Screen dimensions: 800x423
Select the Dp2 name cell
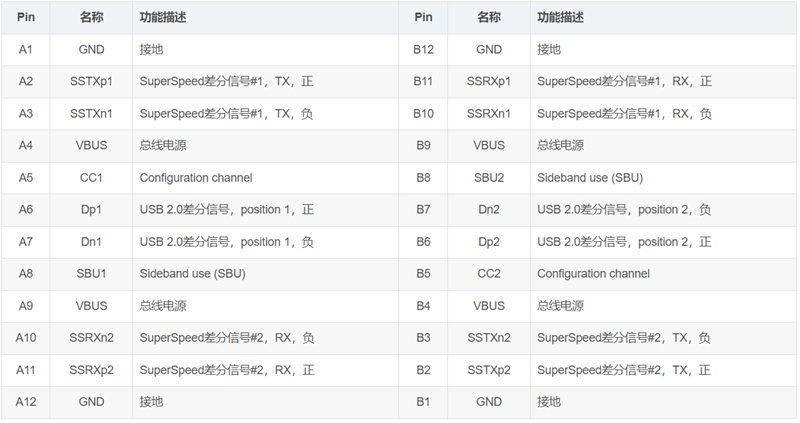point(489,241)
